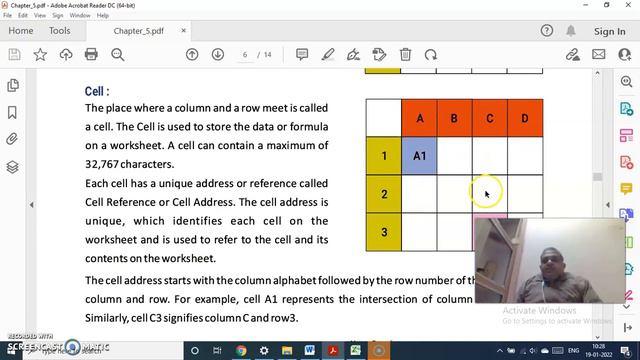640x360 pixels.
Task: Close the Chapter_5.pdf tab
Action: 184,31
